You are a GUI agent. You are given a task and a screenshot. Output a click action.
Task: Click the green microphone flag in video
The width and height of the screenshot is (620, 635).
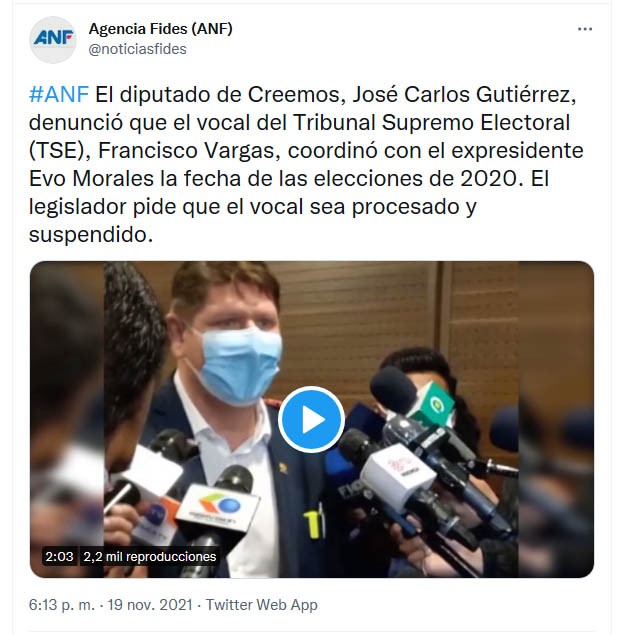point(431,403)
